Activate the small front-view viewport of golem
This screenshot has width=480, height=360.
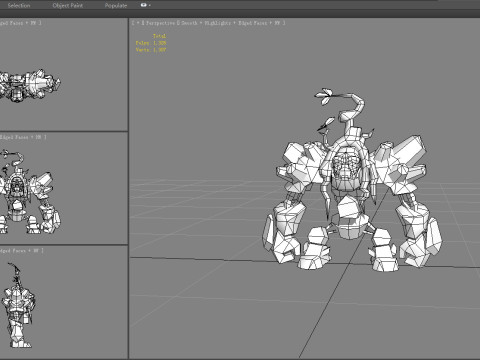(x=63, y=188)
